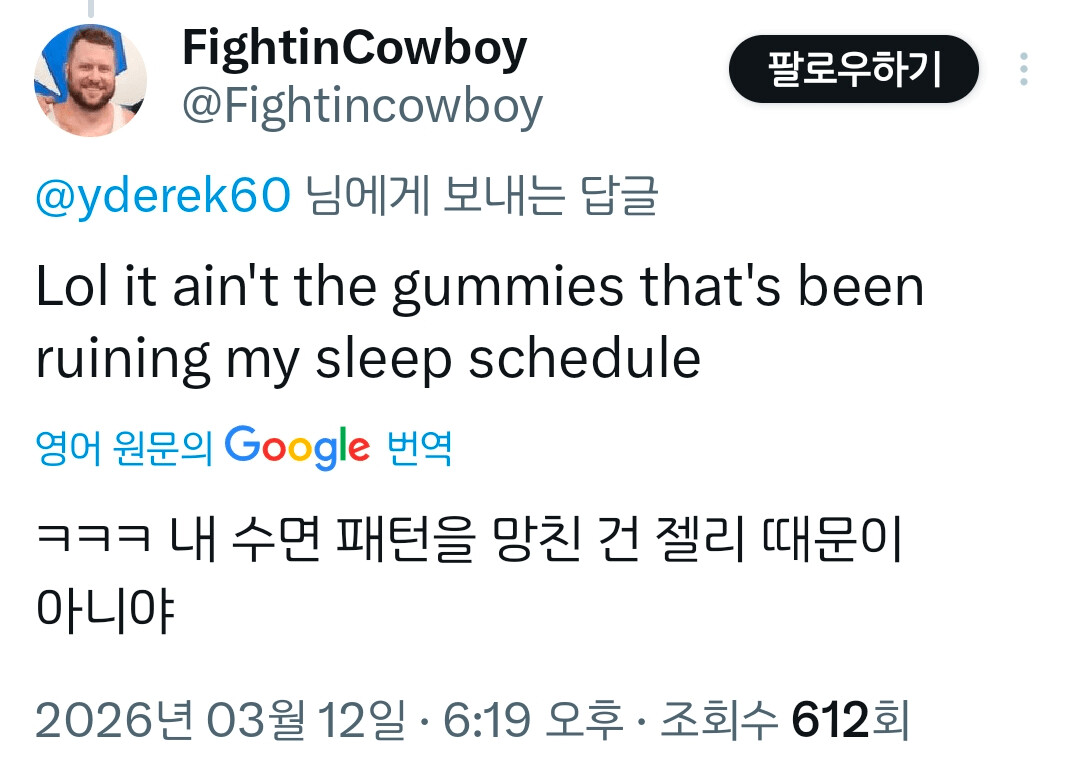Screen dimensions: 1080x762
Task: Open the @yderek60 mention link
Action: click(162, 196)
